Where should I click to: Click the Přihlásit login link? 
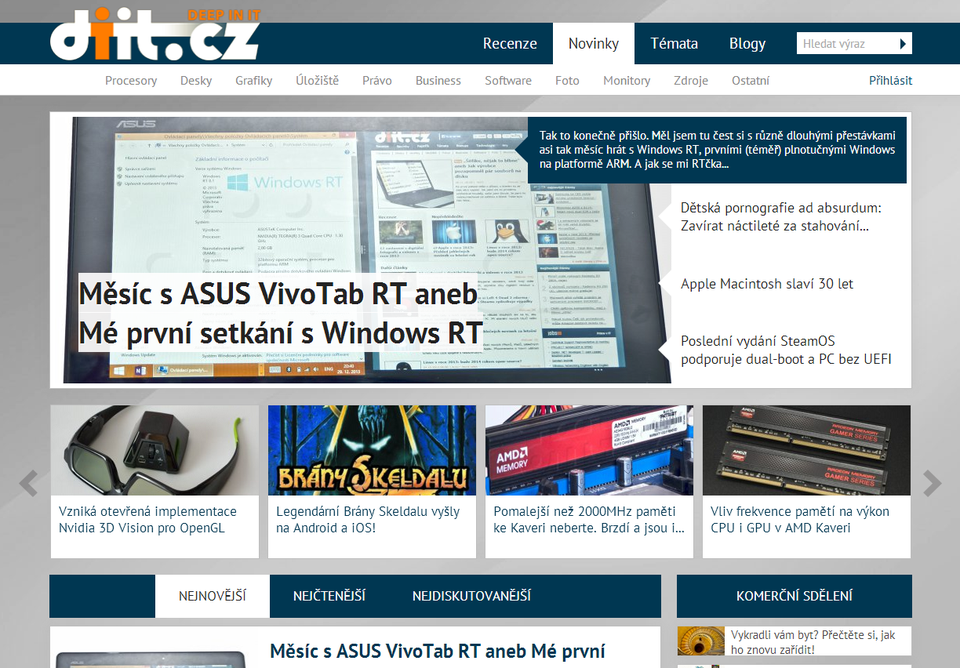(x=890, y=81)
